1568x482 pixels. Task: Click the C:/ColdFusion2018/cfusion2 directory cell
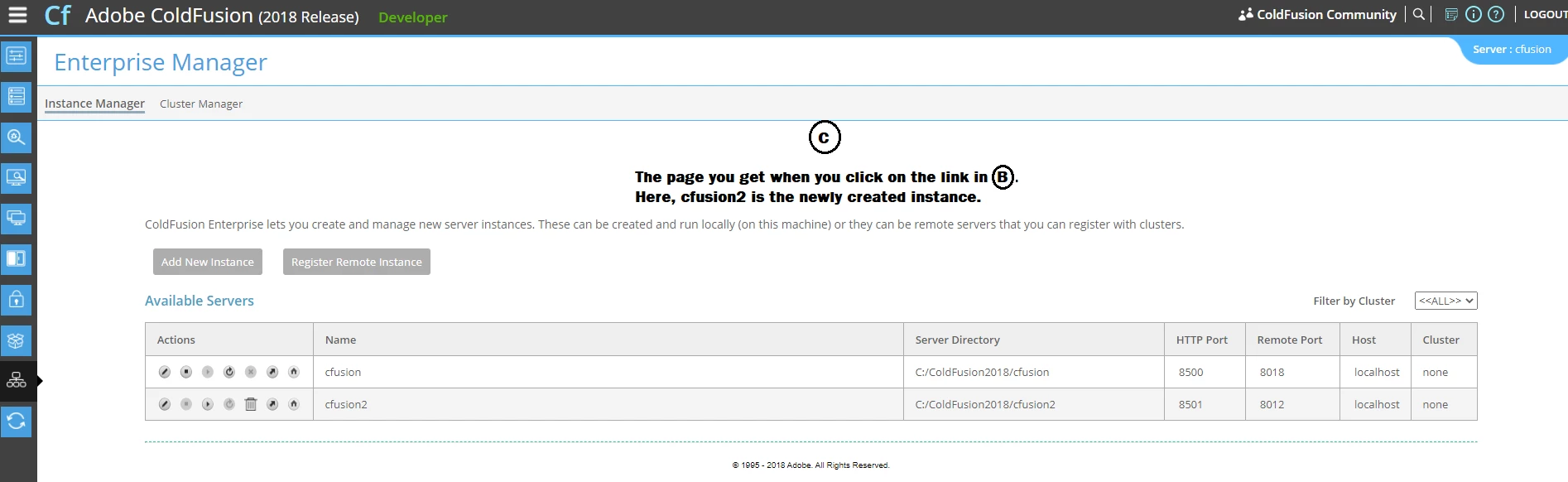click(x=1034, y=404)
